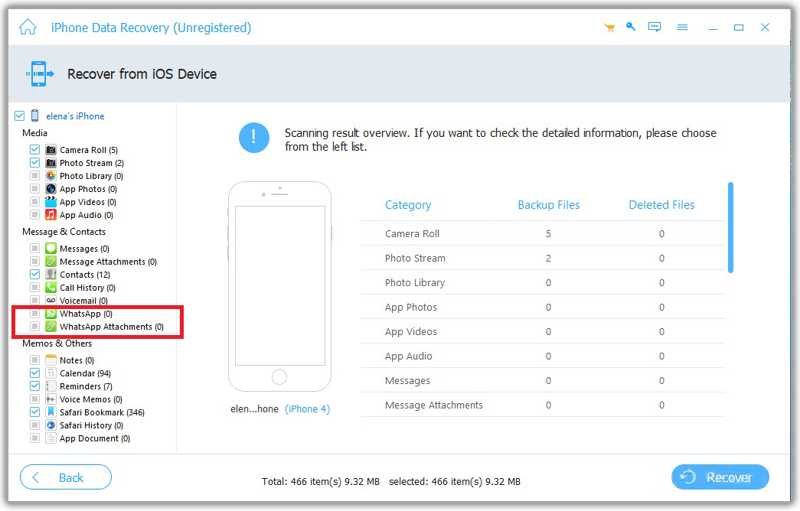Toggle the Messages checkbox
The width and height of the screenshot is (800, 511).
pyautogui.click(x=35, y=248)
